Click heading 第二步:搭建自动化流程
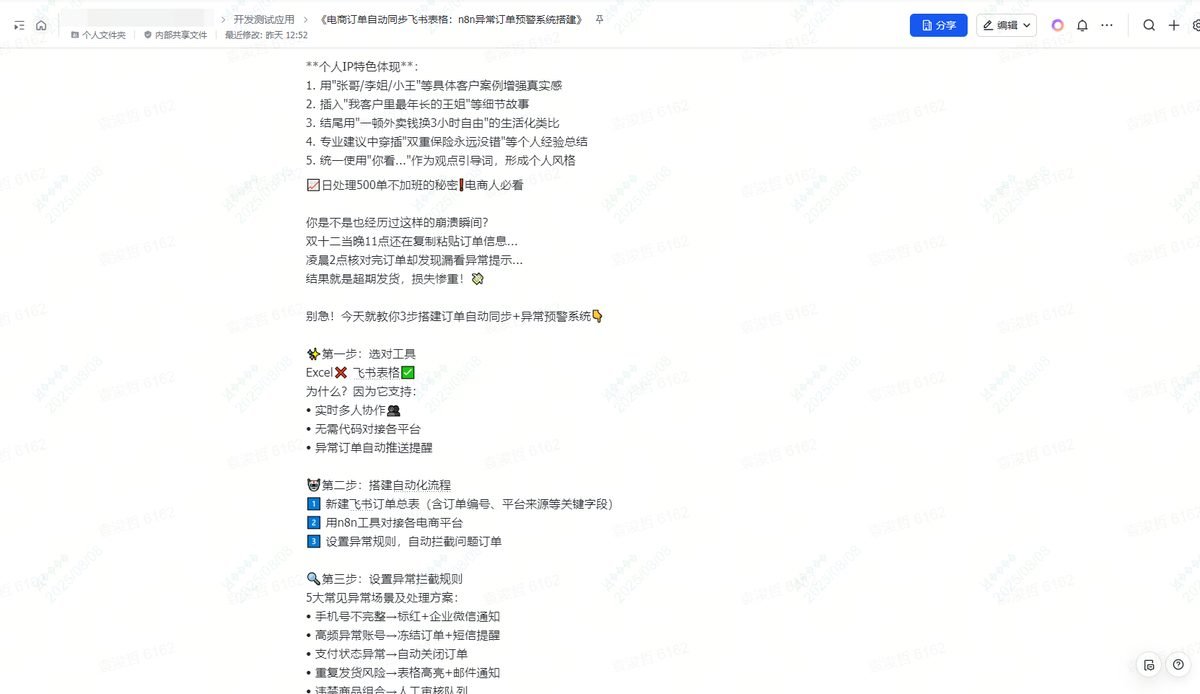Viewport: 1200px width, 694px height. 378,485
